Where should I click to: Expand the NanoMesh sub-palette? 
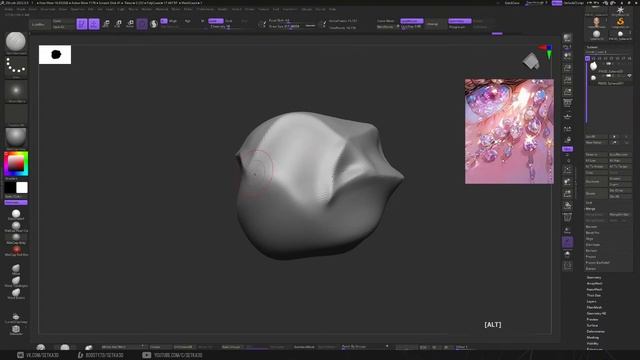594,289
